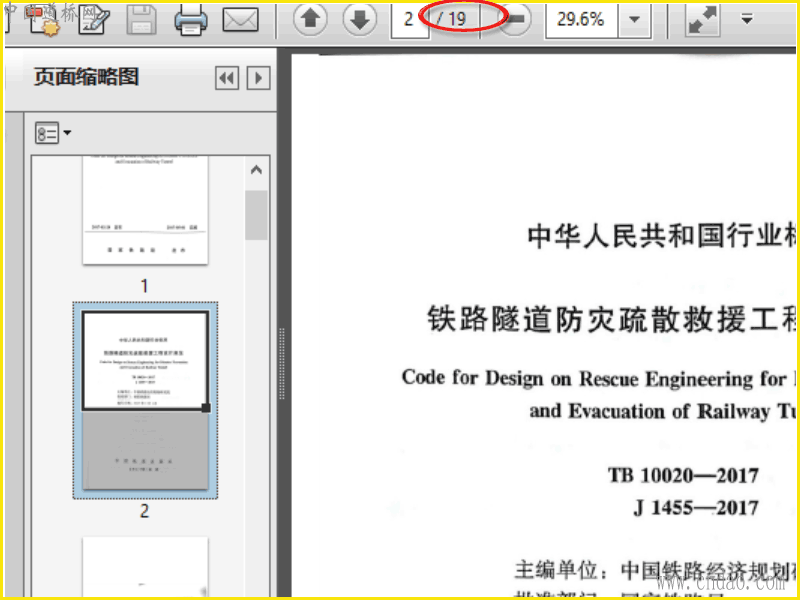Go to next page with down arrow
800x600 pixels.
360,19
